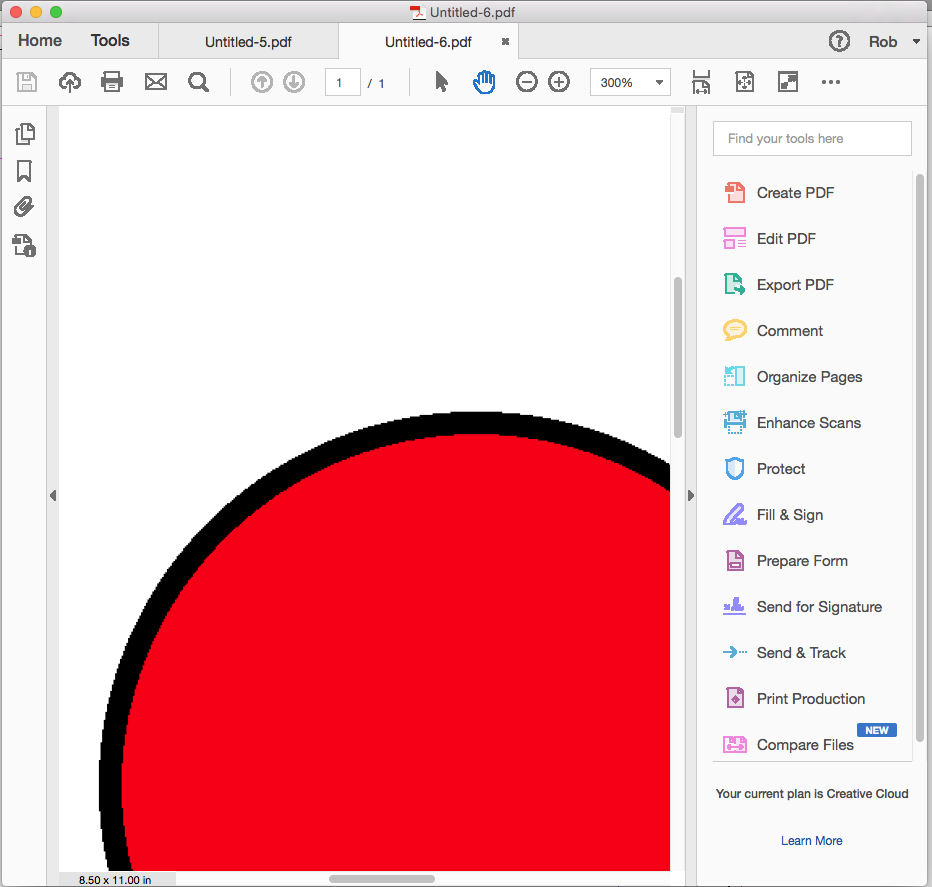This screenshot has height=887, width=932.
Task: Click the Learn More link
Action: coord(811,840)
